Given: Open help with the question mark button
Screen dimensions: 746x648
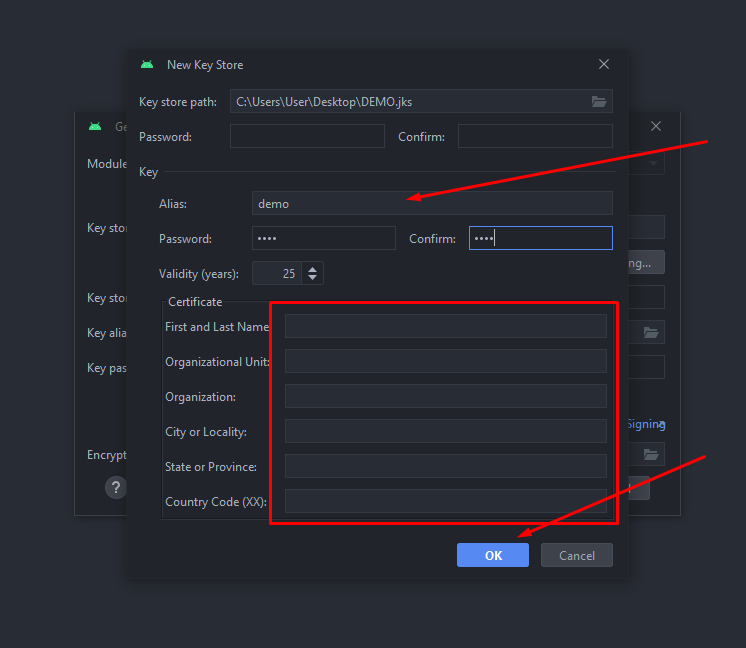Looking at the screenshot, I should [x=116, y=487].
